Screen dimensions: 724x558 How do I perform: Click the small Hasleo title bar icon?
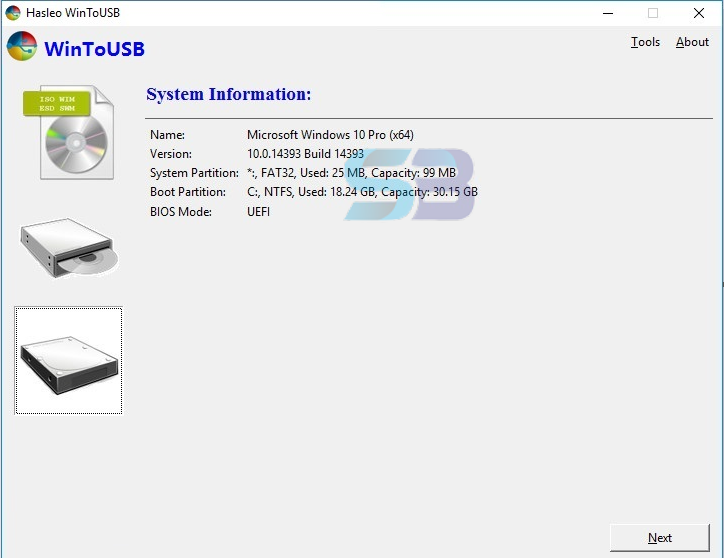tap(13, 13)
